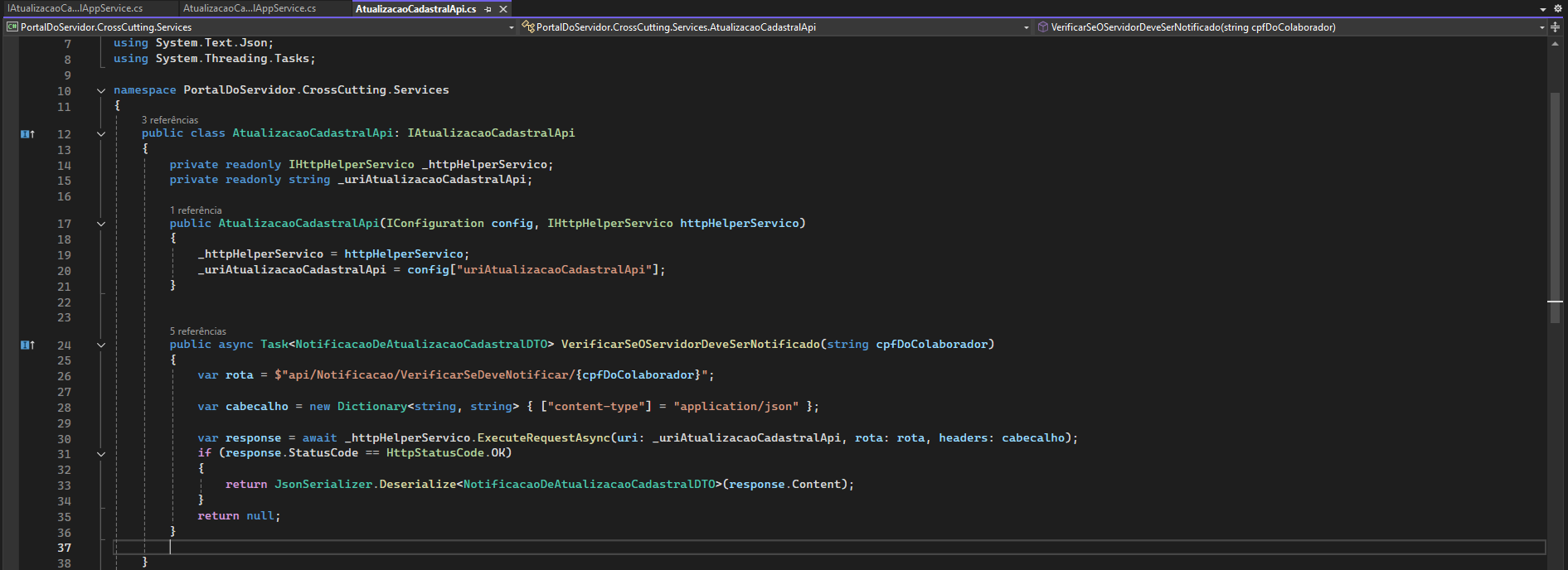The image size is (1568, 570).
Task: Open the editor window settings gear
Action: pos(1557,8)
